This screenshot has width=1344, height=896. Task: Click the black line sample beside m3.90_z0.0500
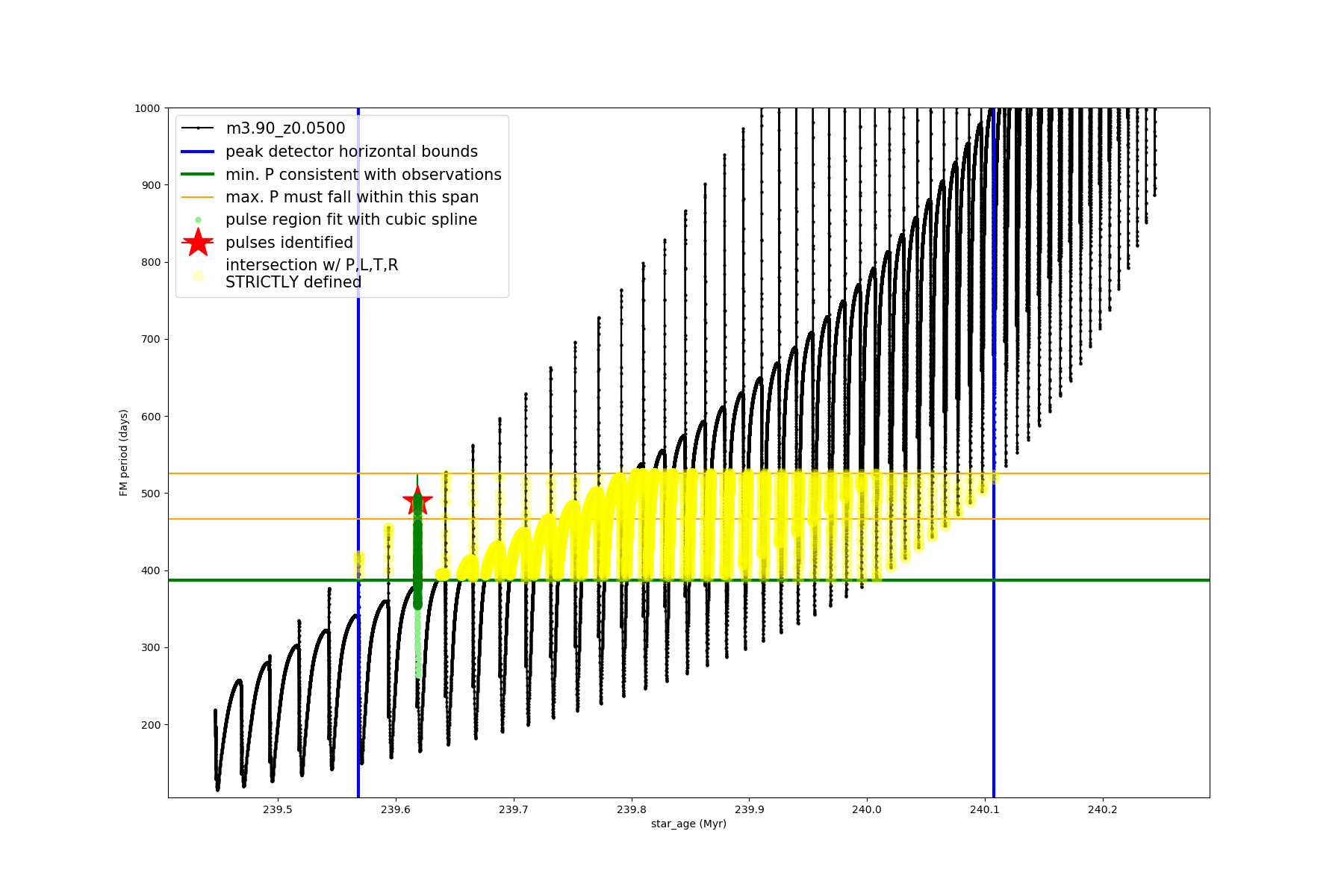point(198,128)
